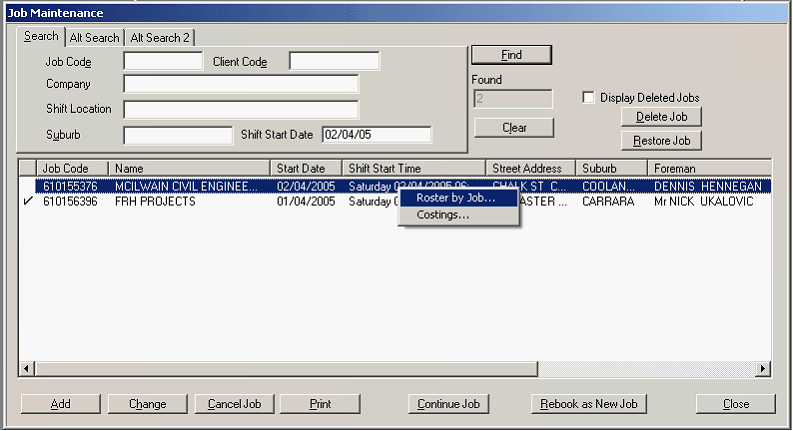Select Roster by Job context menu item
Screen dimensions: 793x431
pos(456,198)
